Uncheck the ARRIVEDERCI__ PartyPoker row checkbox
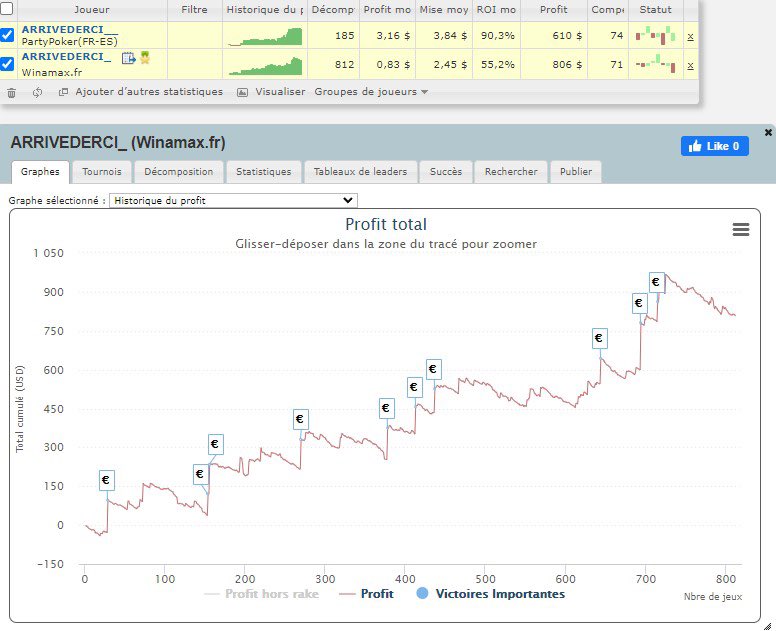776x631 pixels. click(7, 35)
